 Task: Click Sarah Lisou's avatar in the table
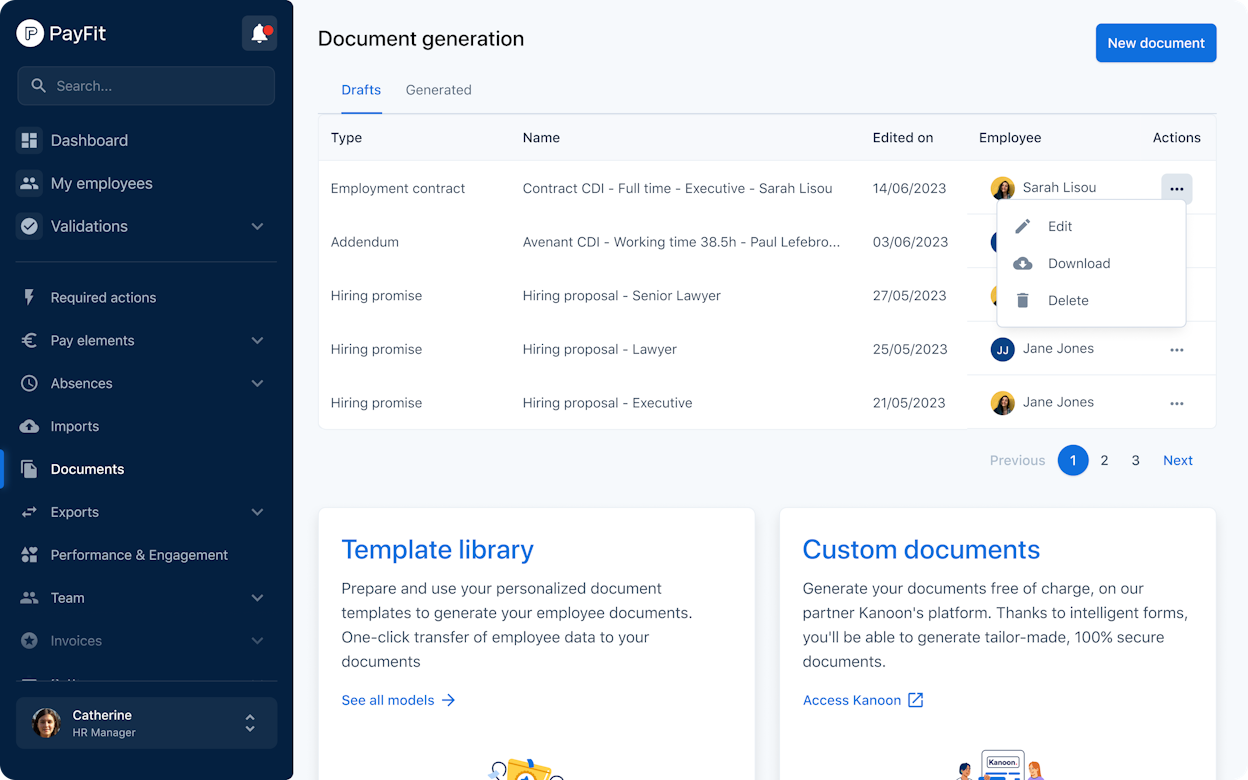pos(1002,188)
